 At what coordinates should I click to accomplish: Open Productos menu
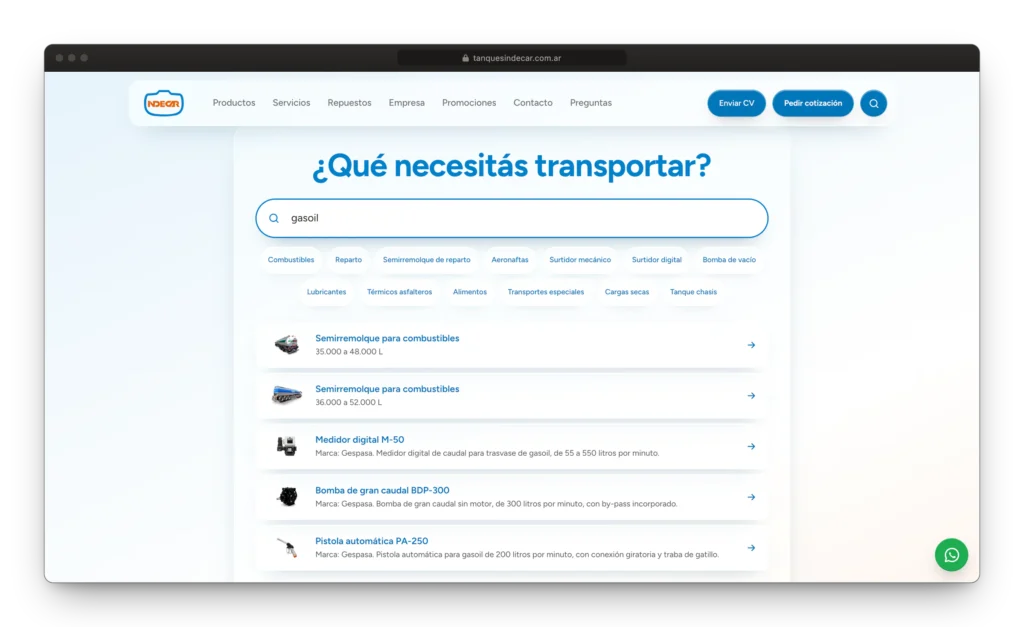[234, 103]
